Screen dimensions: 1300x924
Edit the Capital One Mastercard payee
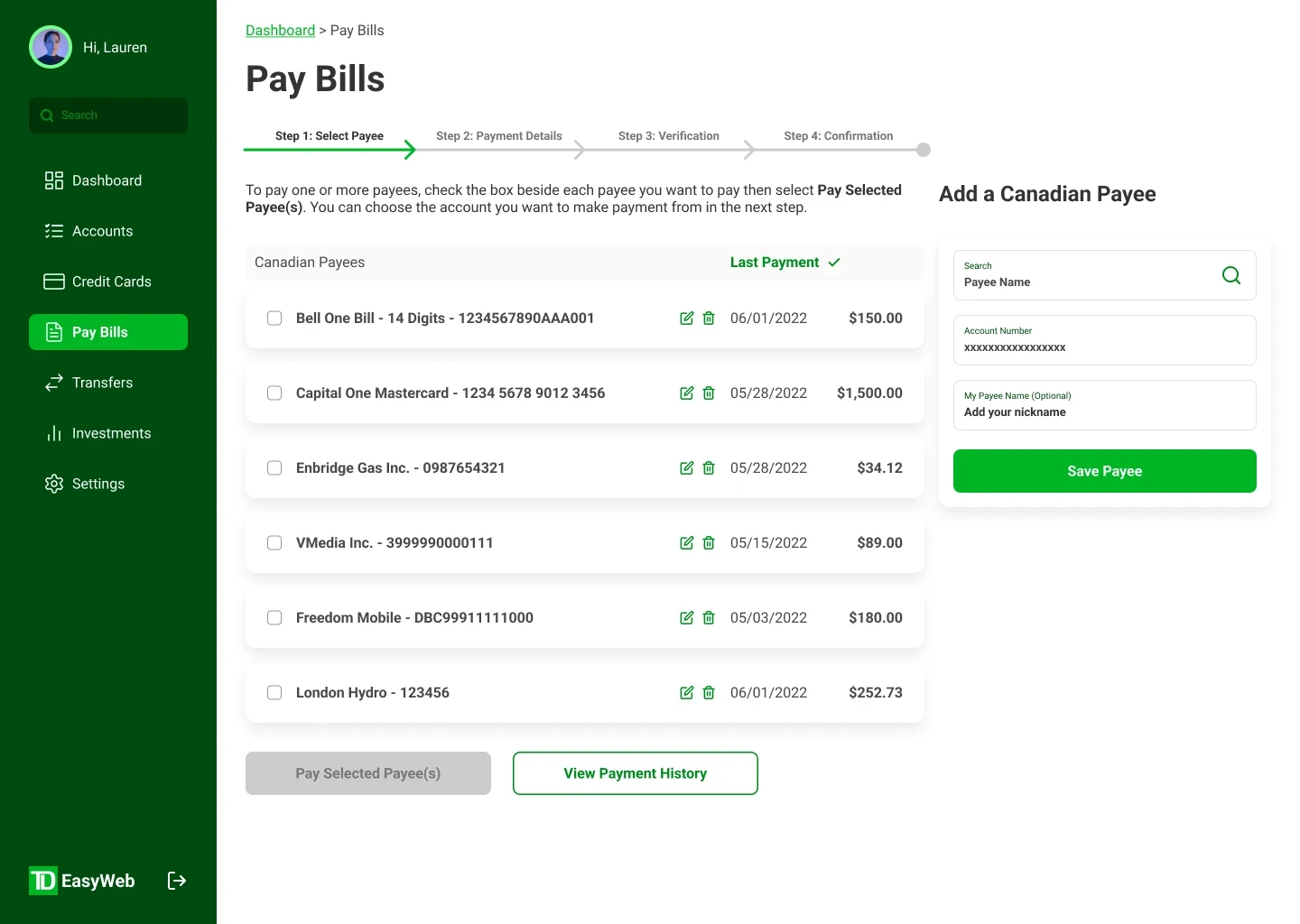click(687, 393)
